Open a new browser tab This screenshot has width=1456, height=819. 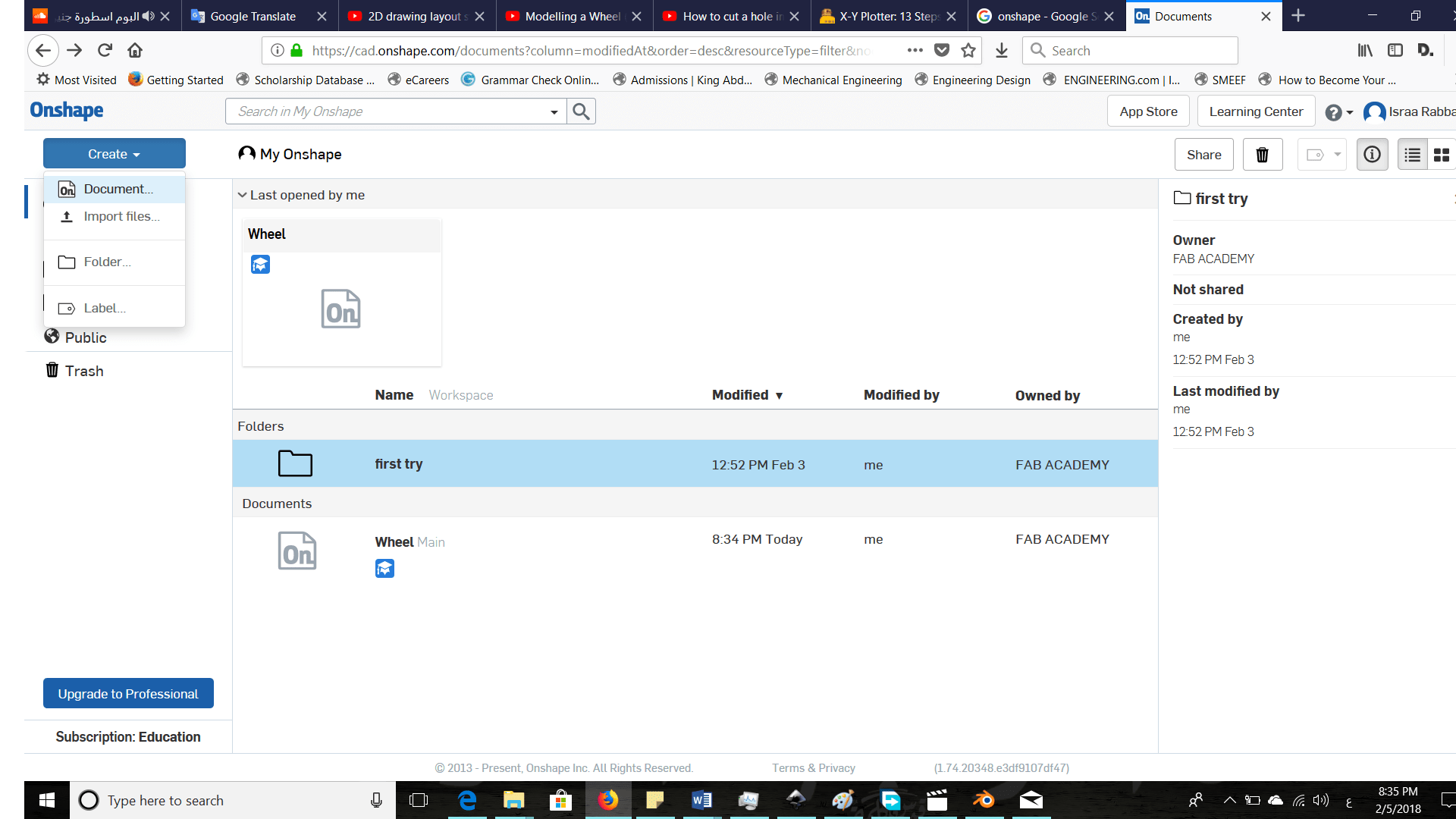pos(1298,16)
